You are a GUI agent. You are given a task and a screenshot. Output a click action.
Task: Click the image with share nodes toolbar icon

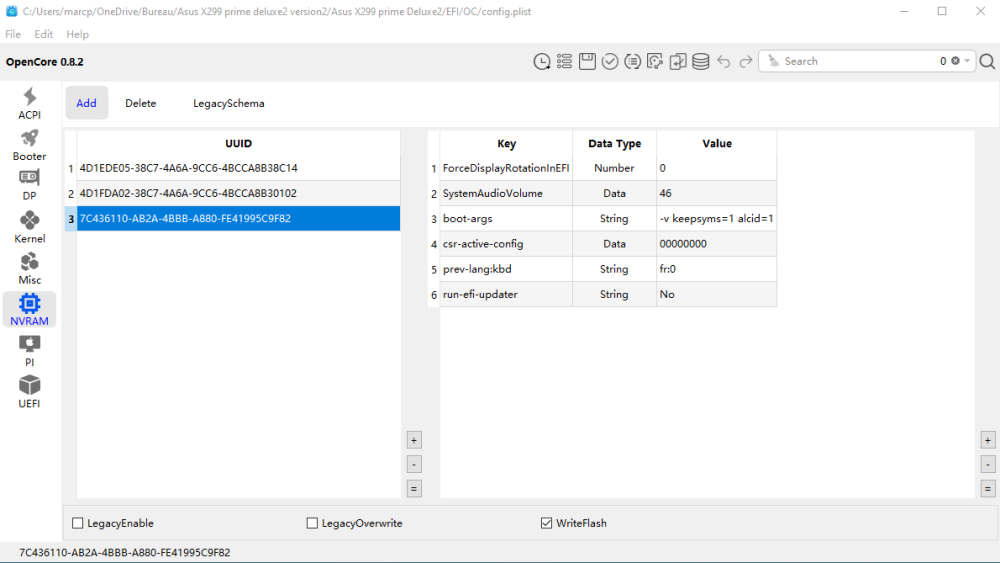(655, 61)
